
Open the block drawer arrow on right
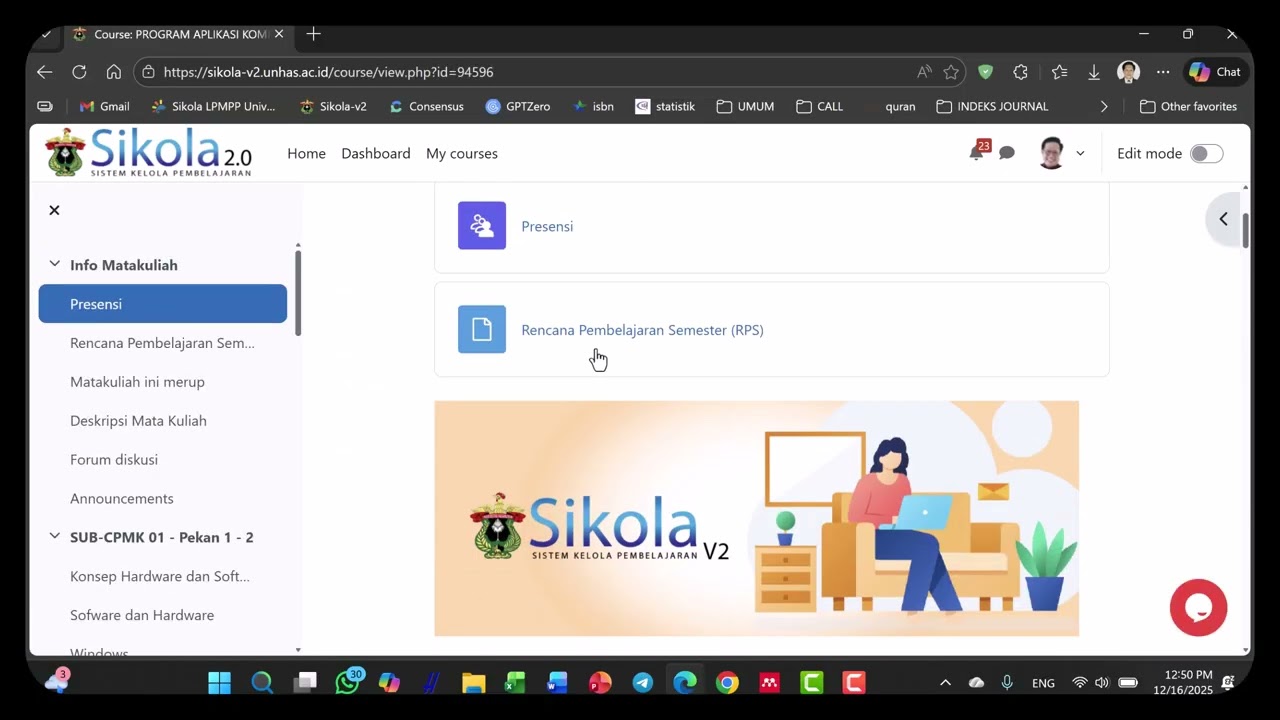[1223, 219]
